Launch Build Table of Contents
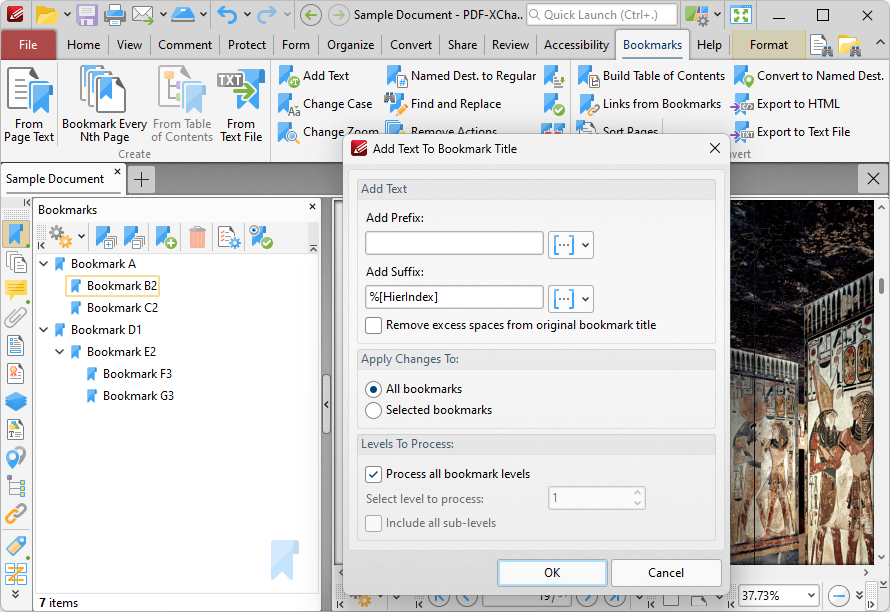Image resolution: width=890 pixels, height=612 pixels. pos(651,76)
